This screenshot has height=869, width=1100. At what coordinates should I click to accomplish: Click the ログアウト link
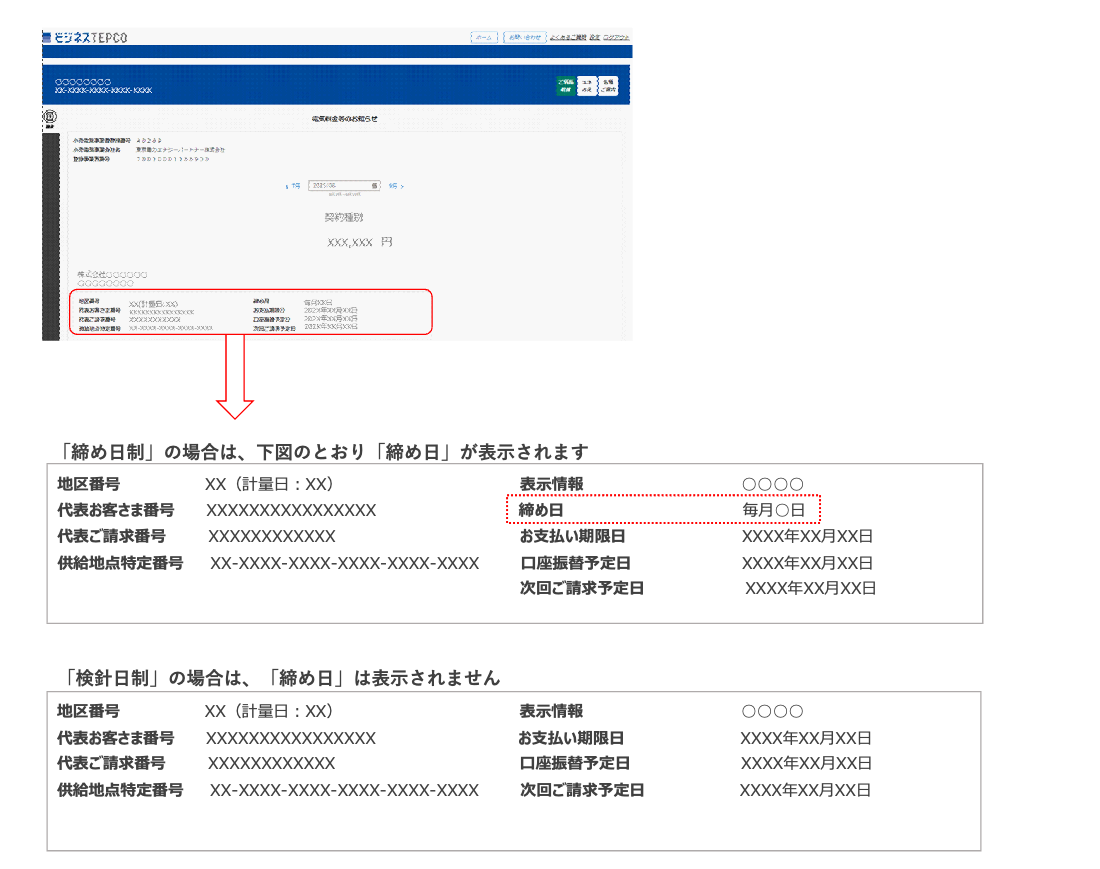point(617,37)
